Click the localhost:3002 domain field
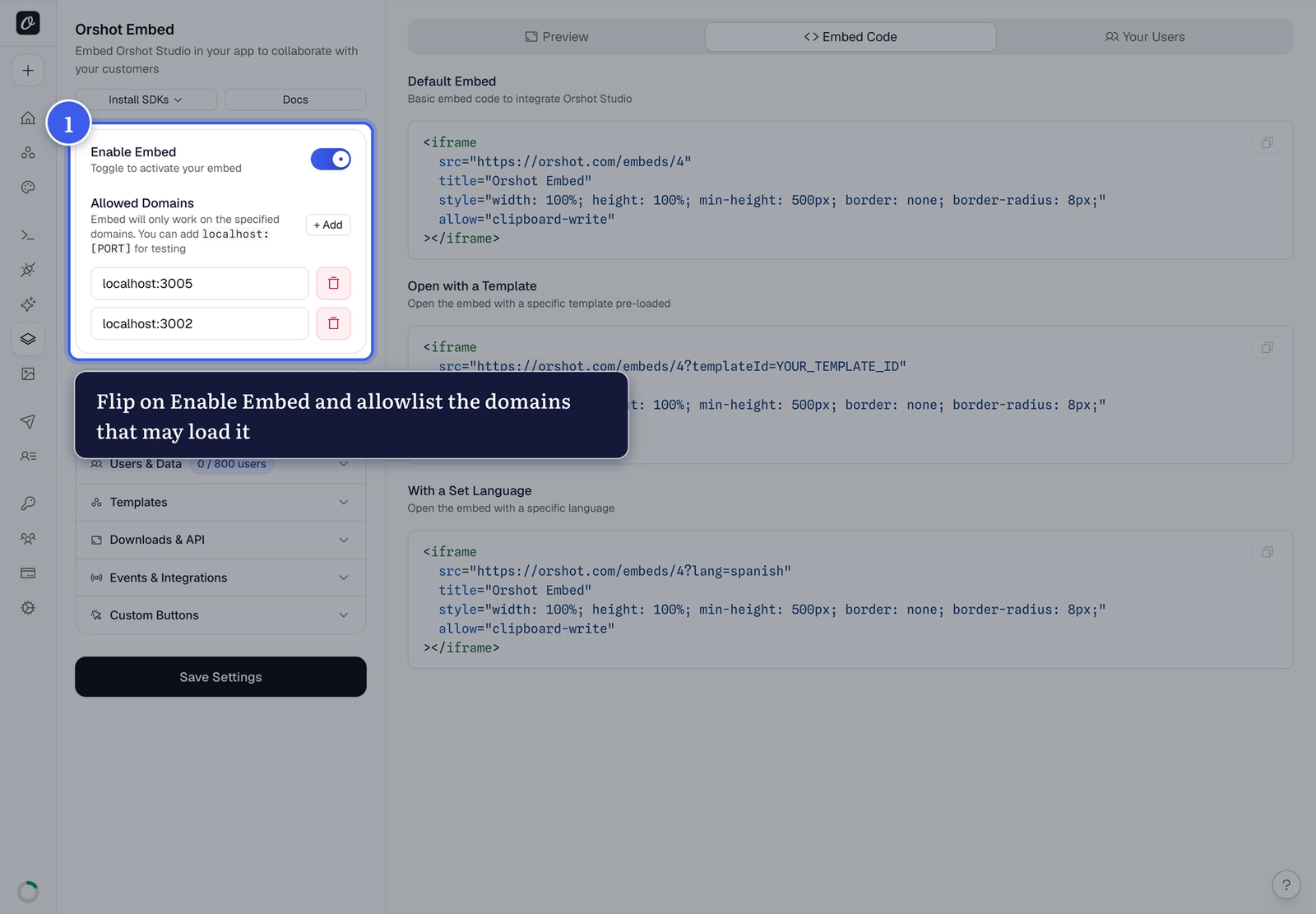Image resolution: width=1316 pixels, height=914 pixels. click(x=200, y=323)
